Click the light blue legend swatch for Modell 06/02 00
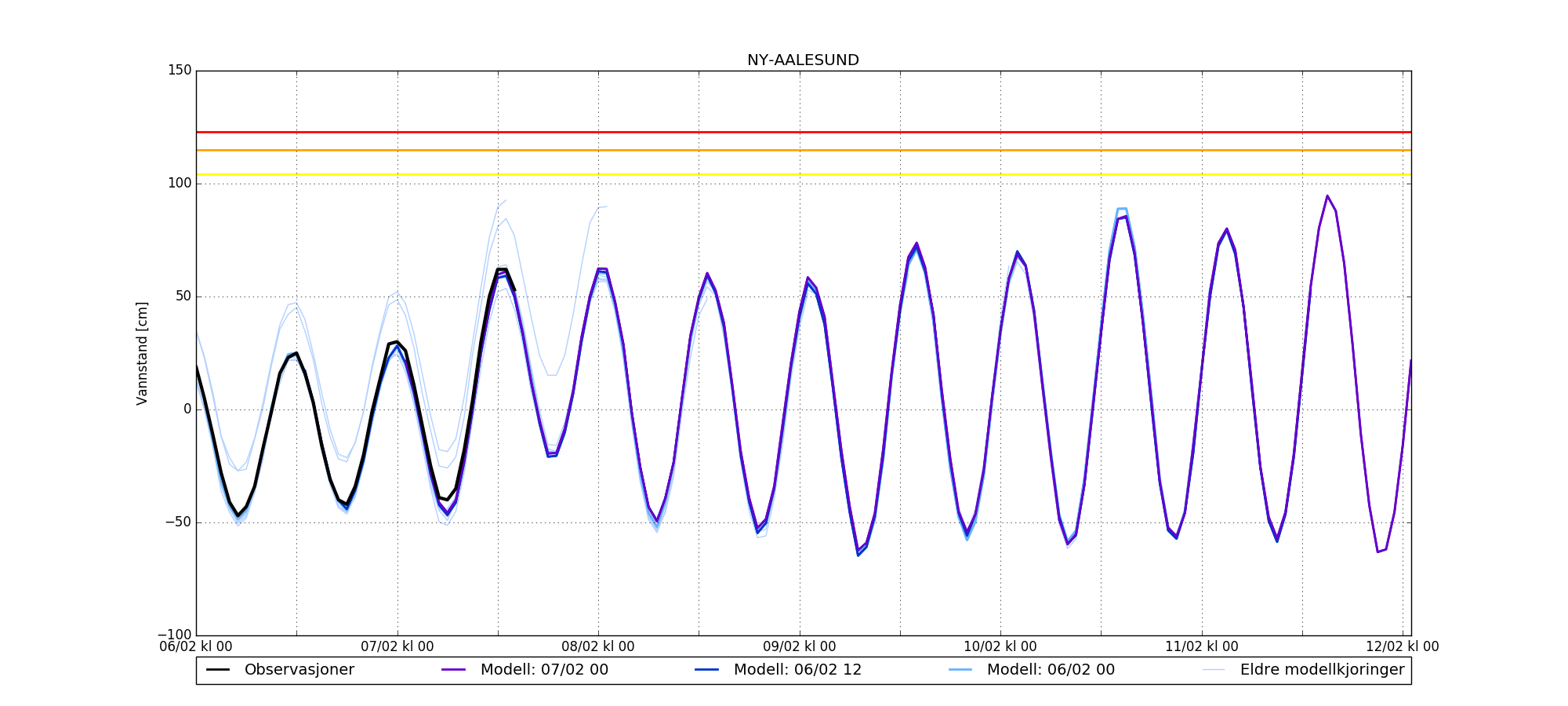 coord(960,670)
